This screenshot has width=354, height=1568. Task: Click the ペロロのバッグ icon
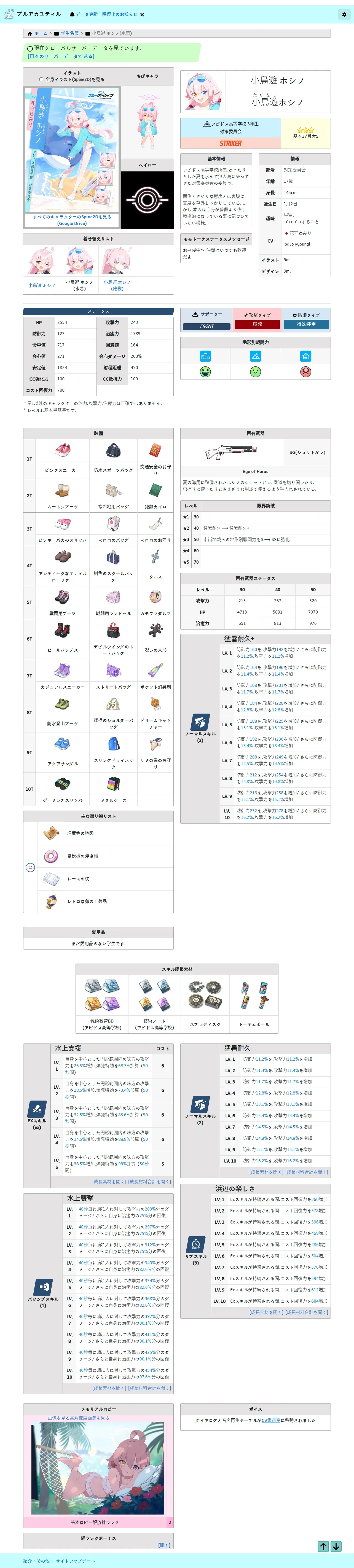click(x=113, y=523)
